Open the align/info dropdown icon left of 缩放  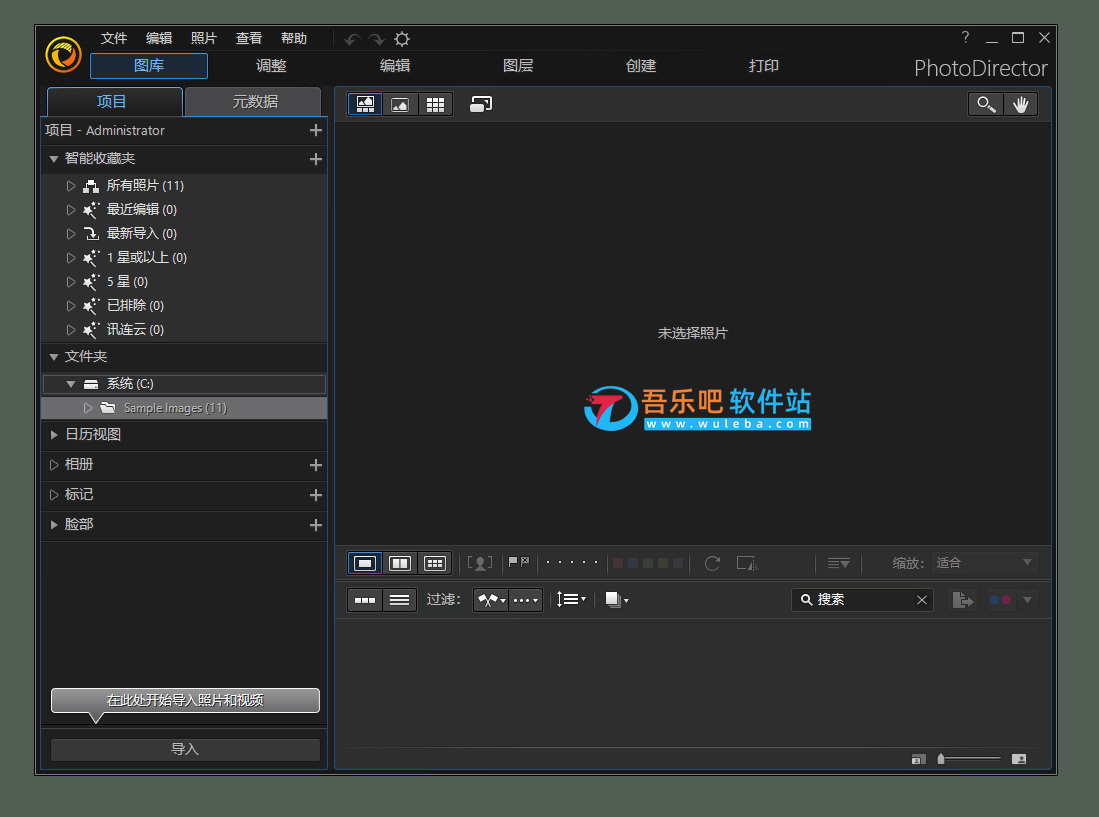pos(838,563)
